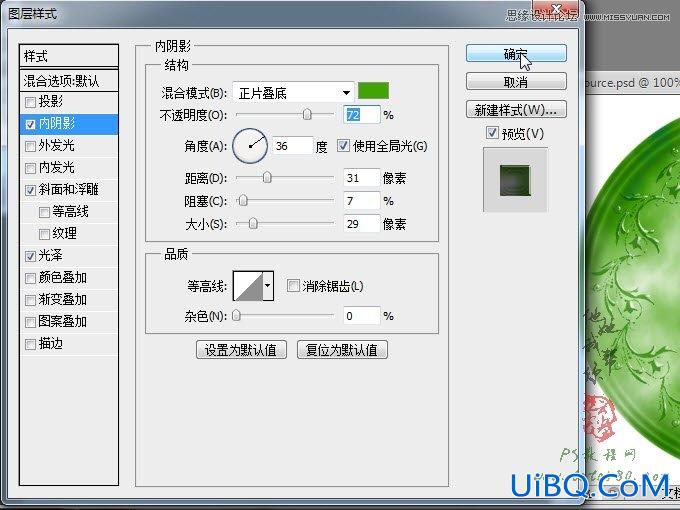Toggle the 预览(V) preview checkbox
Viewport: 680px width, 510px height.
[492, 133]
